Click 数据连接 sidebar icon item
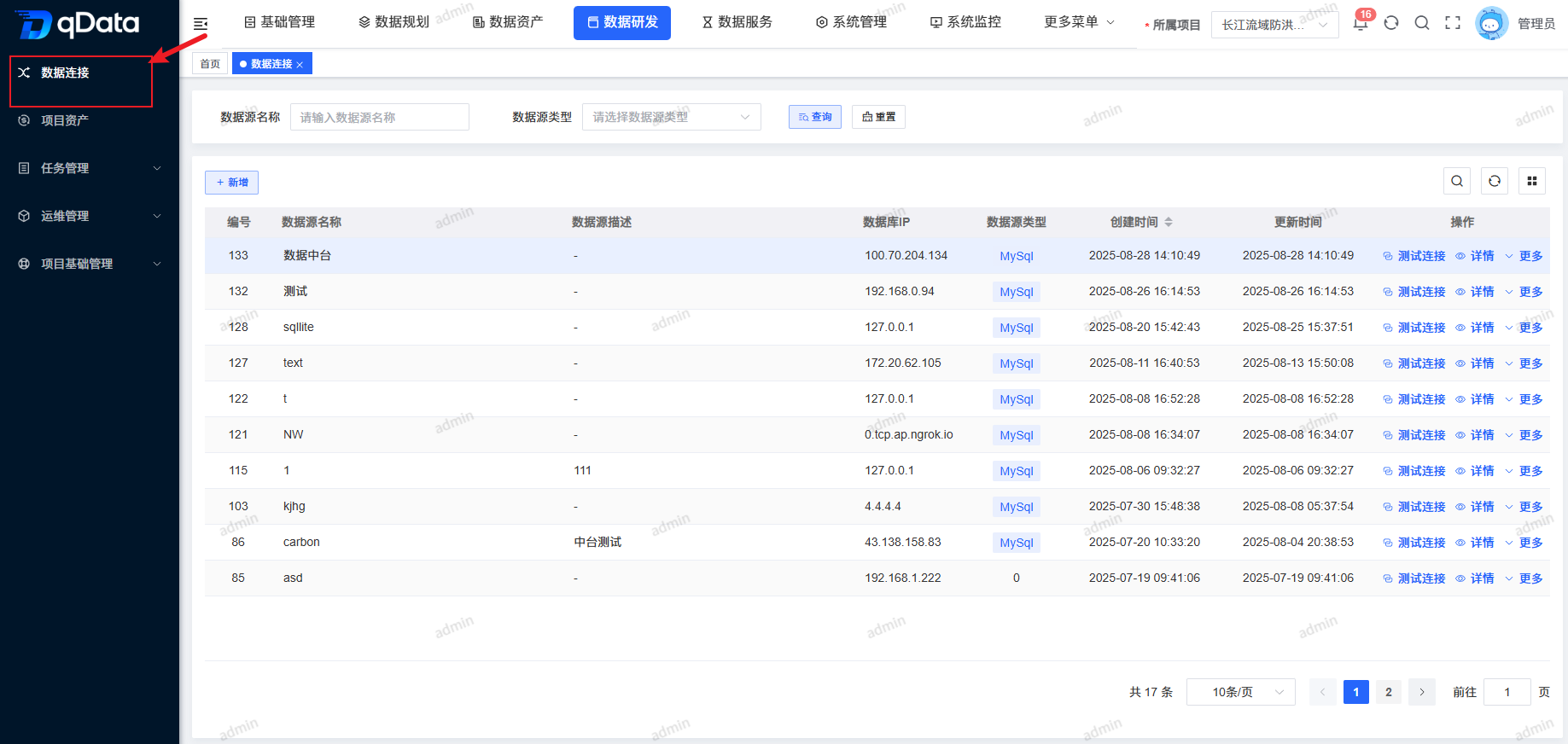The image size is (1568, 744). click(x=24, y=73)
